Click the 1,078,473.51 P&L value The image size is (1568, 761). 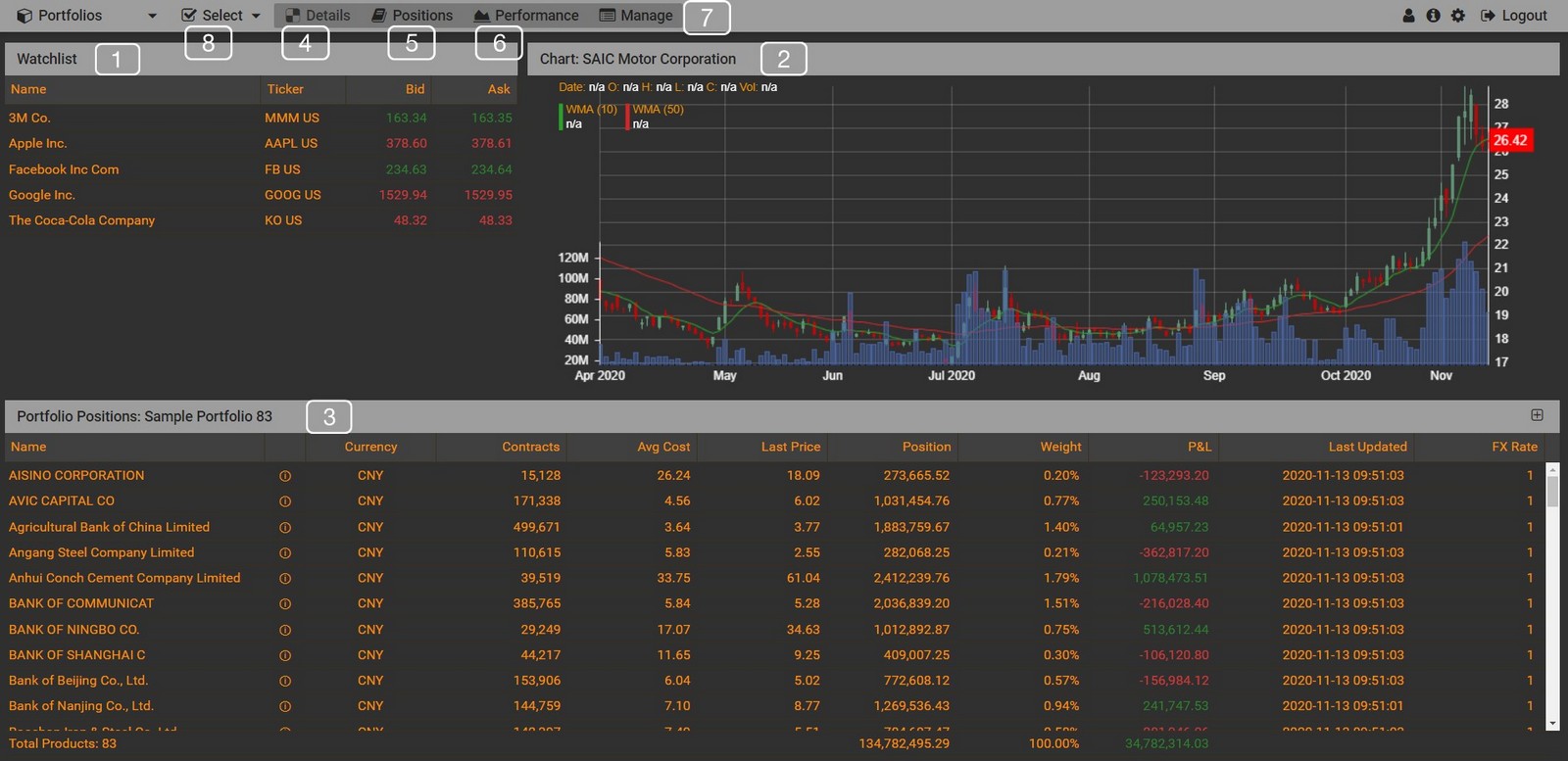pos(1171,579)
